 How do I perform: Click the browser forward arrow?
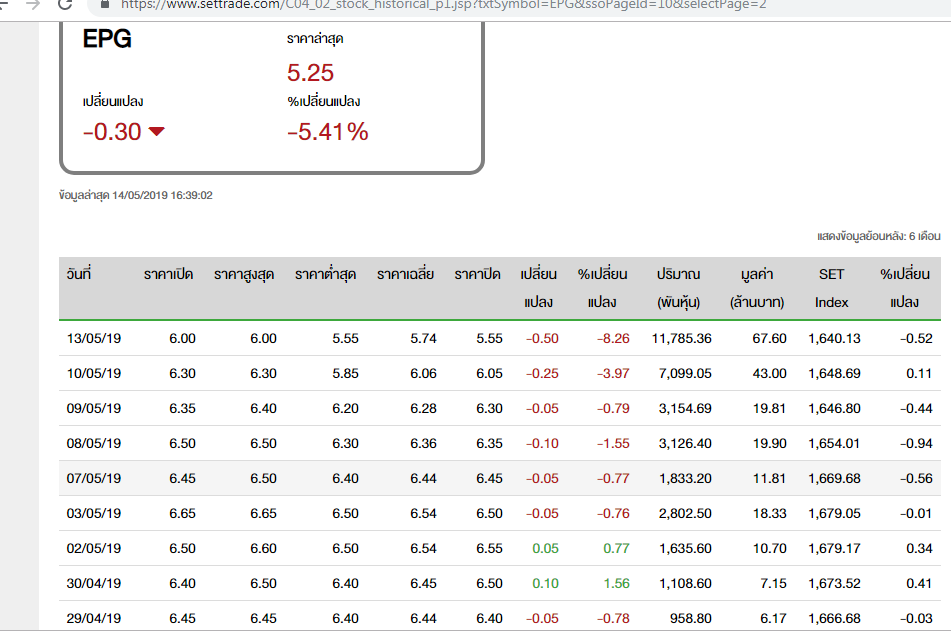click(x=33, y=4)
